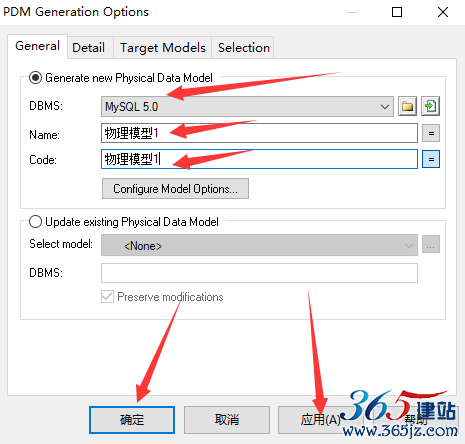Expand the Select model None dropdown
The image size is (465, 444).
click(259, 245)
